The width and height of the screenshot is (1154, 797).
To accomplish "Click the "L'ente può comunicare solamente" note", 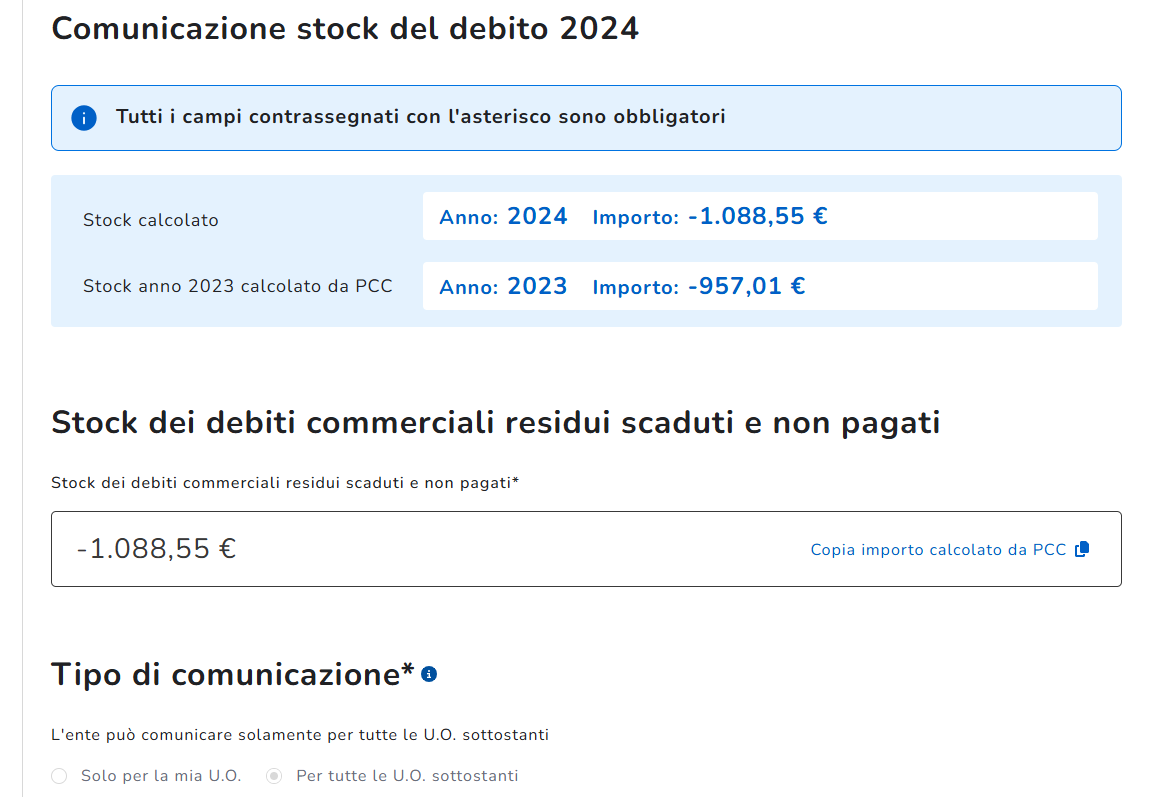I will click(300, 735).
